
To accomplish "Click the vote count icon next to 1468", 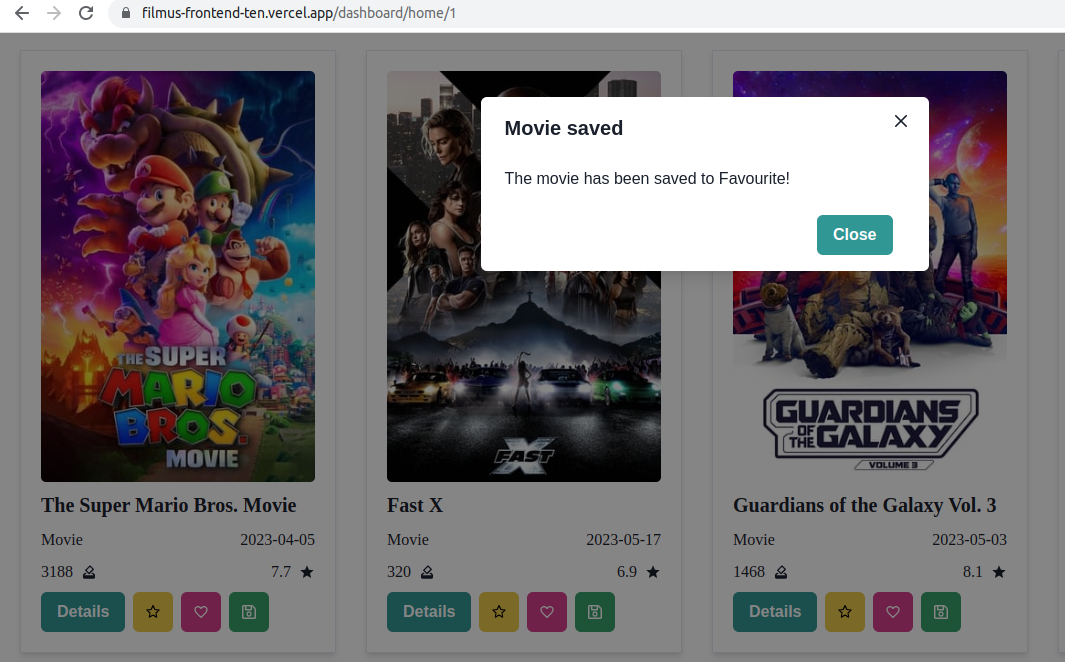I will click(781, 572).
